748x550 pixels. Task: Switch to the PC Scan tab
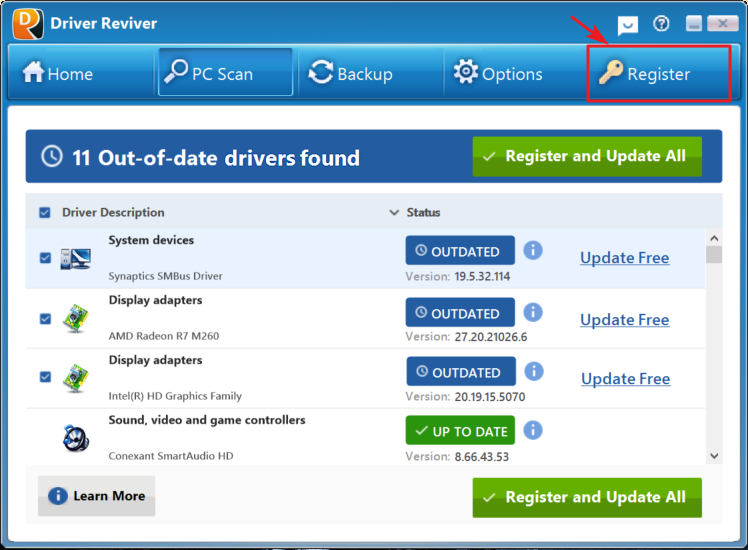[x=225, y=72]
